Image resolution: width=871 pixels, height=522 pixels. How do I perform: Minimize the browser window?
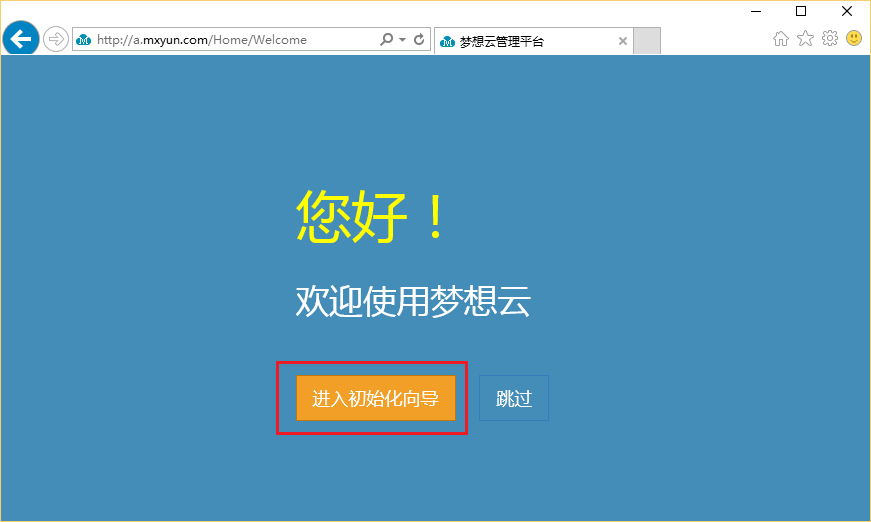tap(756, 11)
